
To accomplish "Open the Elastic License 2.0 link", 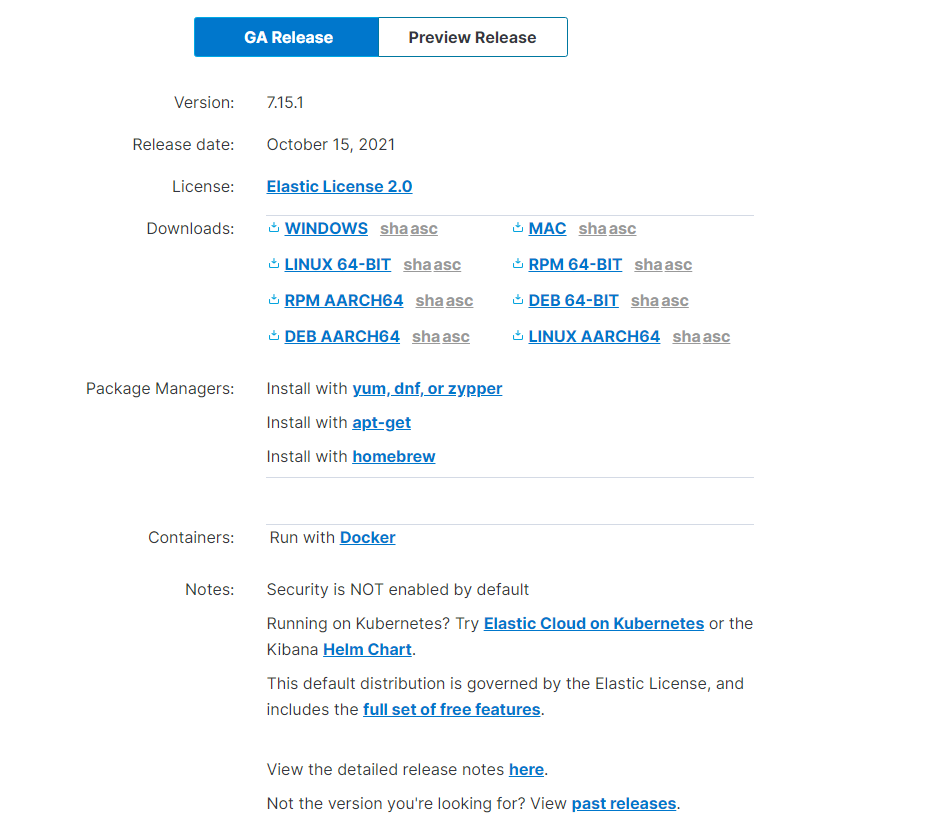I will pos(339,187).
